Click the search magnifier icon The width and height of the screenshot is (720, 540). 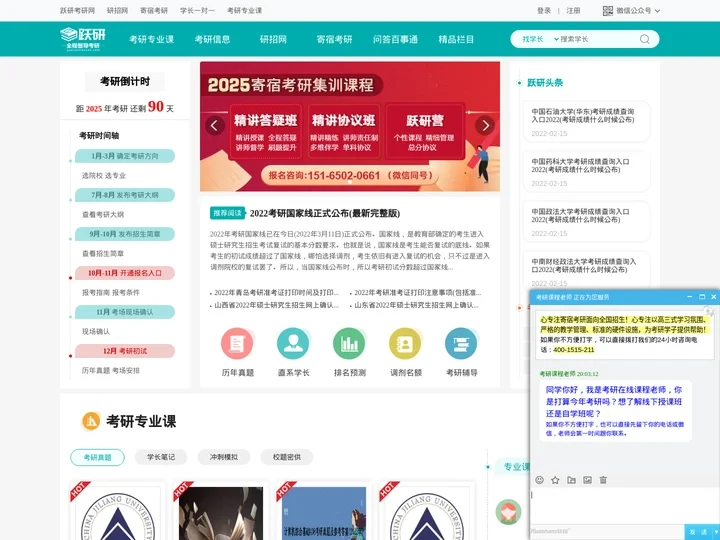pyautogui.click(x=645, y=39)
